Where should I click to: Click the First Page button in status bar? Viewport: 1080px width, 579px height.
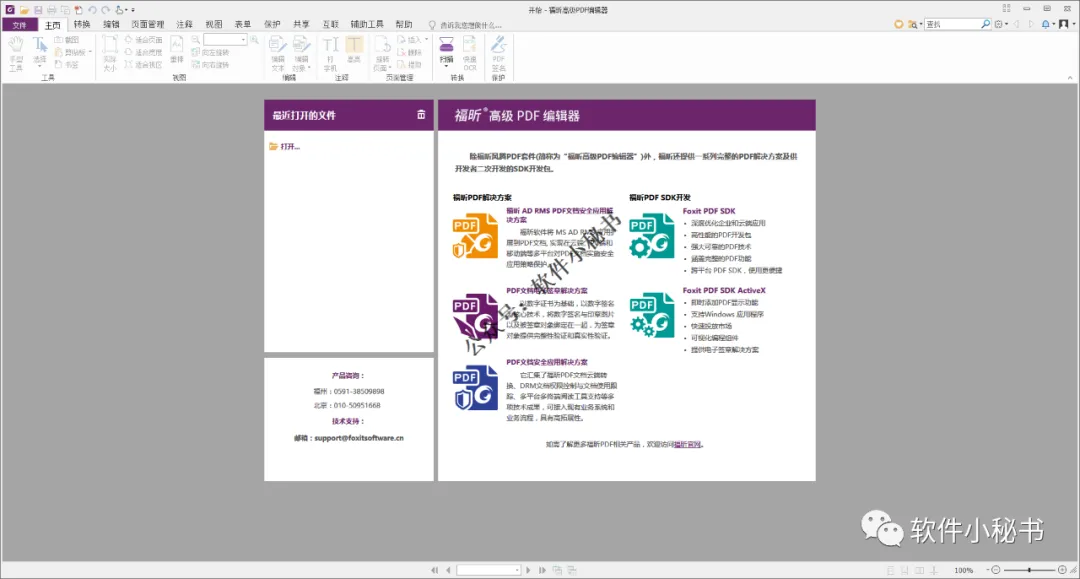click(435, 570)
